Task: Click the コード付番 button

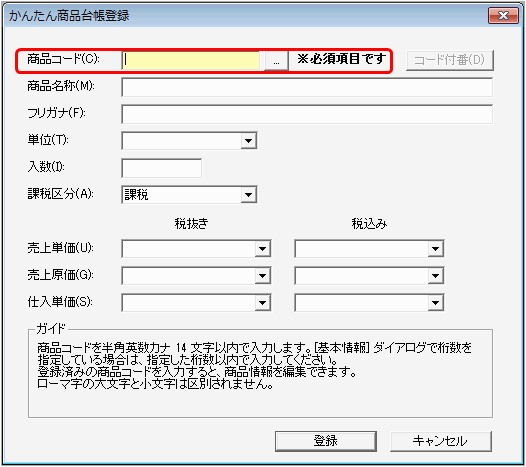Action: point(450,60)
